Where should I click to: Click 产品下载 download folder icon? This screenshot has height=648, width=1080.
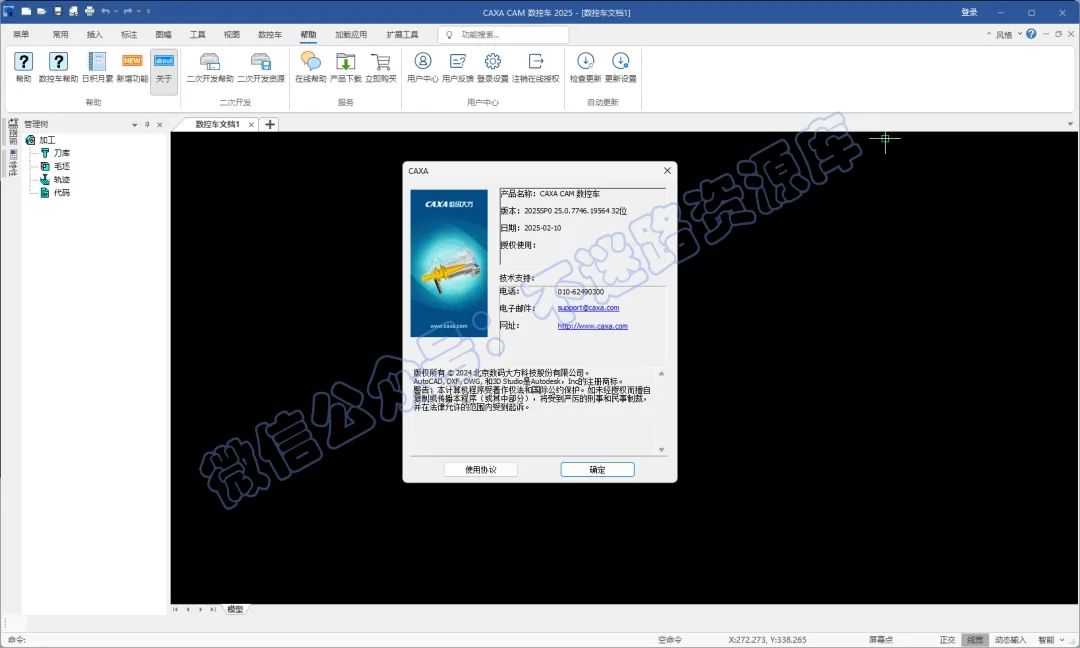(x=346, y=61)
